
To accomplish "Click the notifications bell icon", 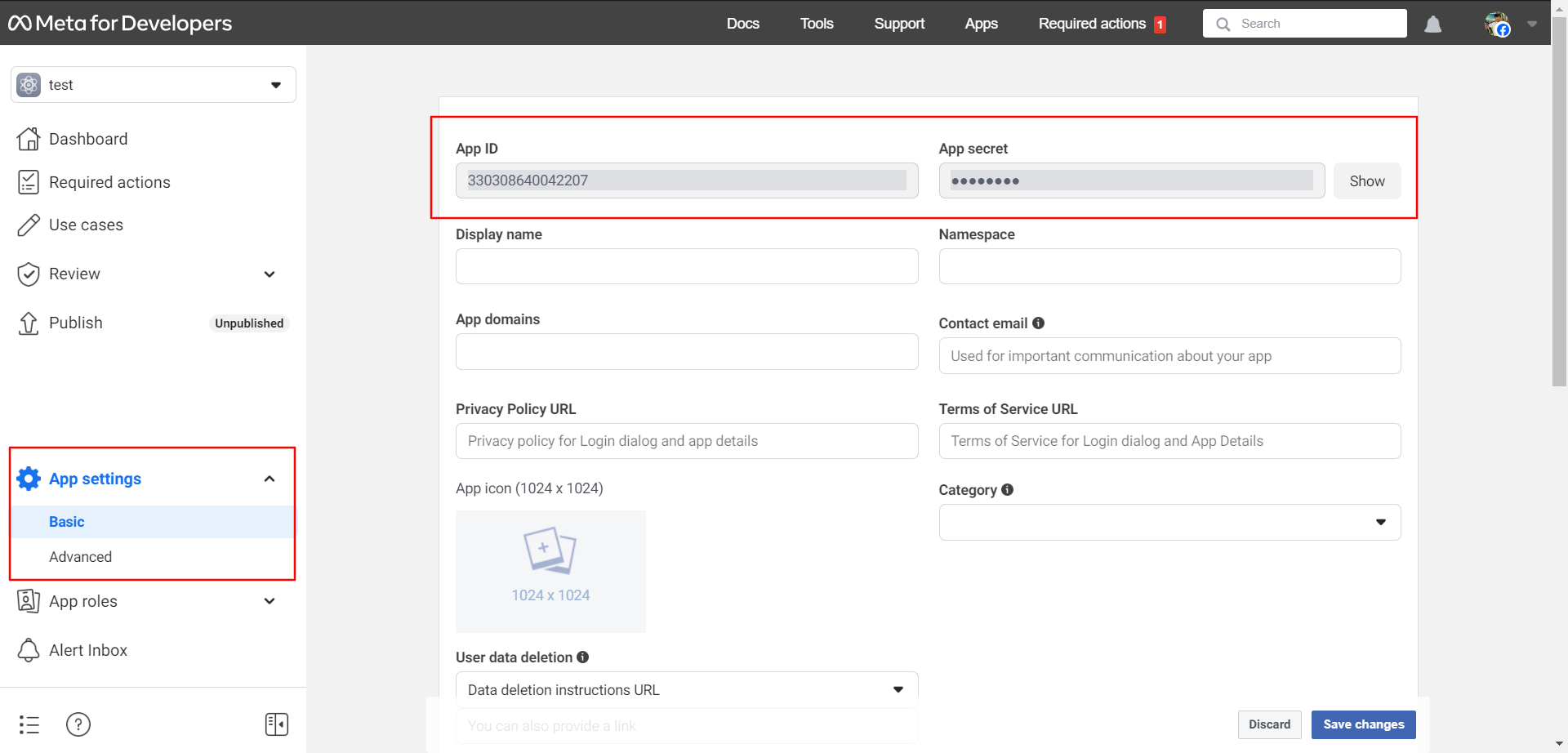I will click(x=1432, y=25).
